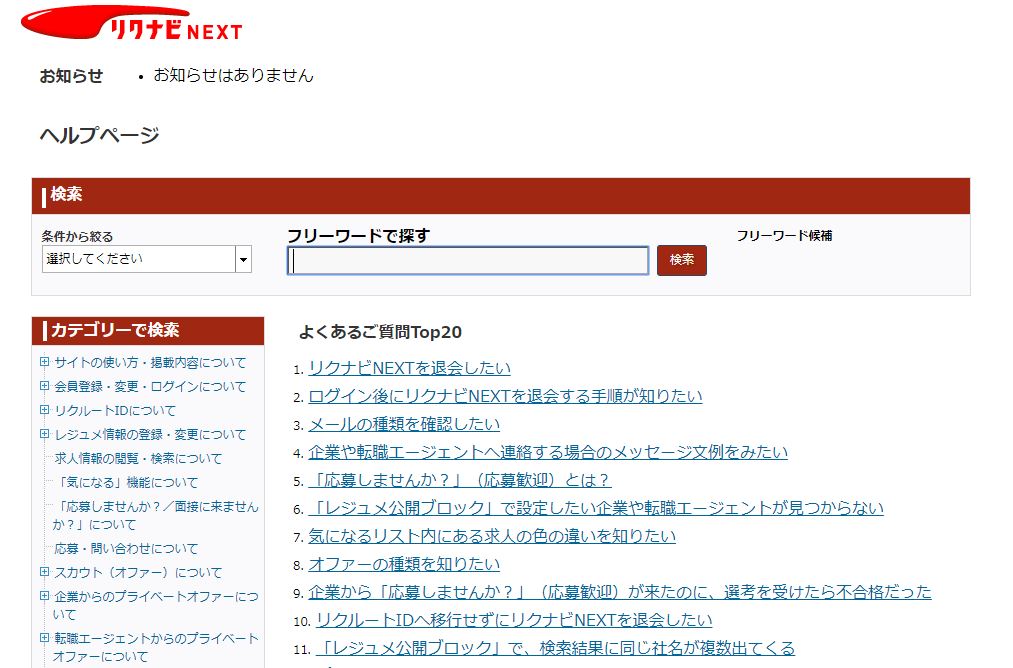Open スカウト（オファー）について label
The height and width of the screenshot is (668, 1013).
138,573
